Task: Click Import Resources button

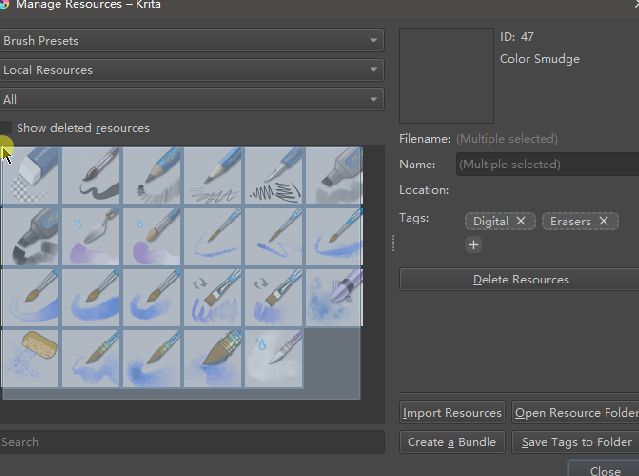Action: click(452, 412)
